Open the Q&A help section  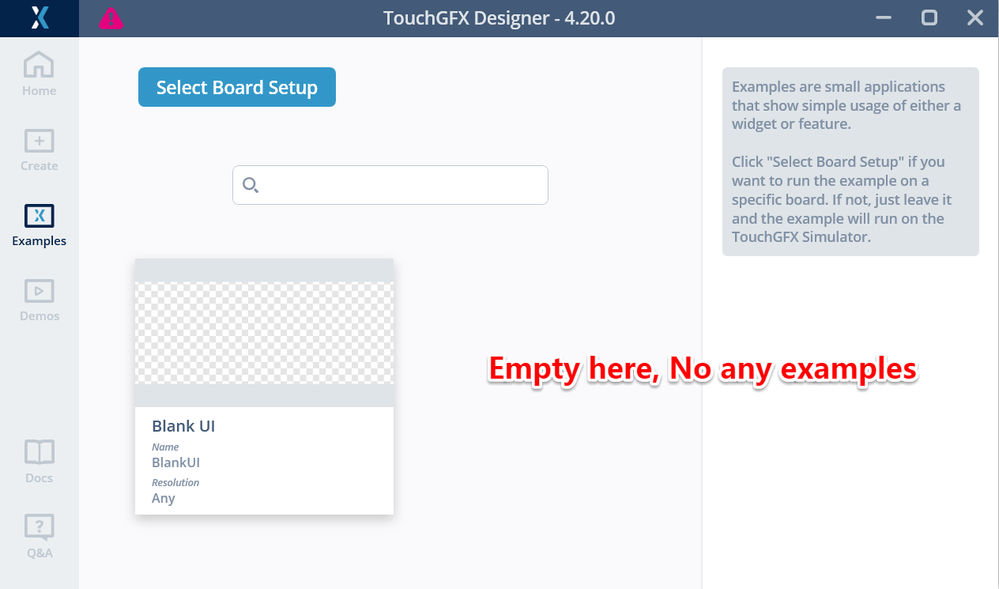[39, 537]
